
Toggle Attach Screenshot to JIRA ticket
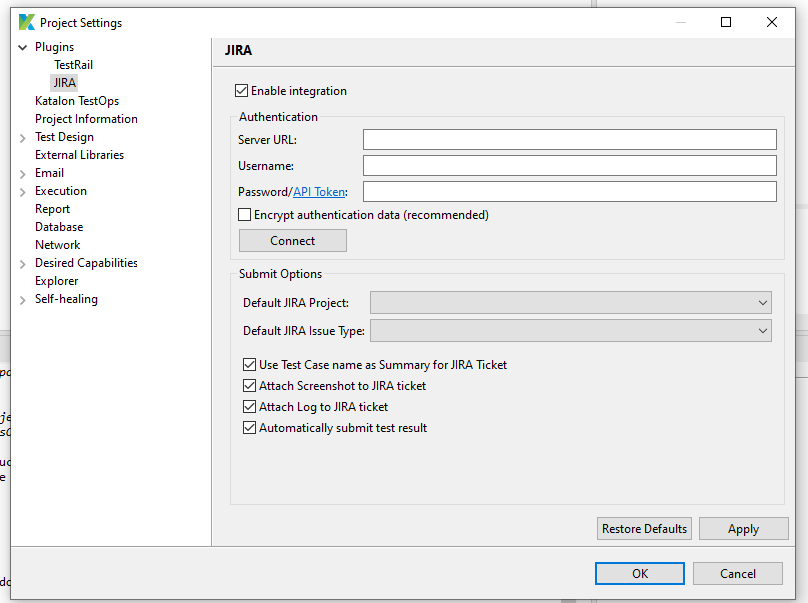(249, 386)
